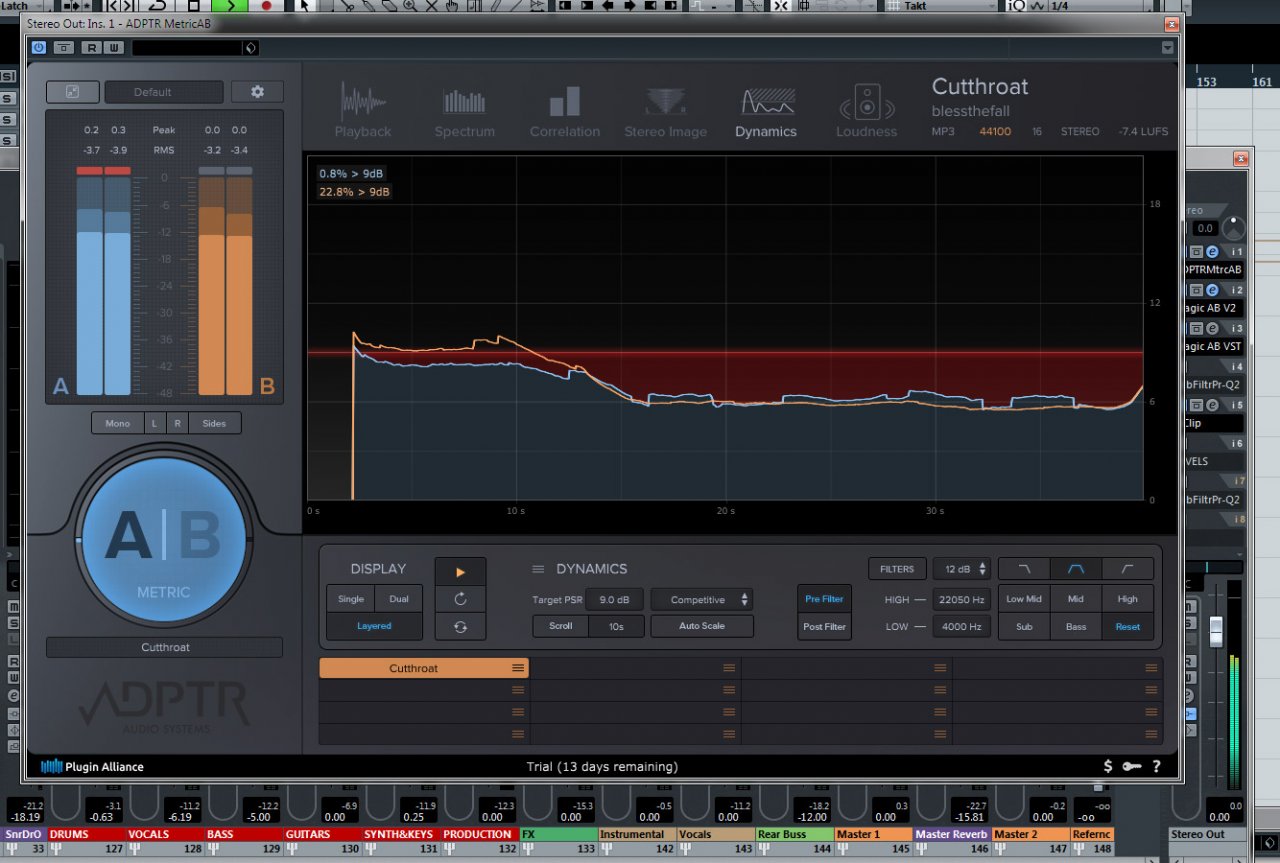Viewport: 1280px width, 863px height.
Task: Click the orange play button in Display section
Action: pyautogui.click(x=460, y=572)
